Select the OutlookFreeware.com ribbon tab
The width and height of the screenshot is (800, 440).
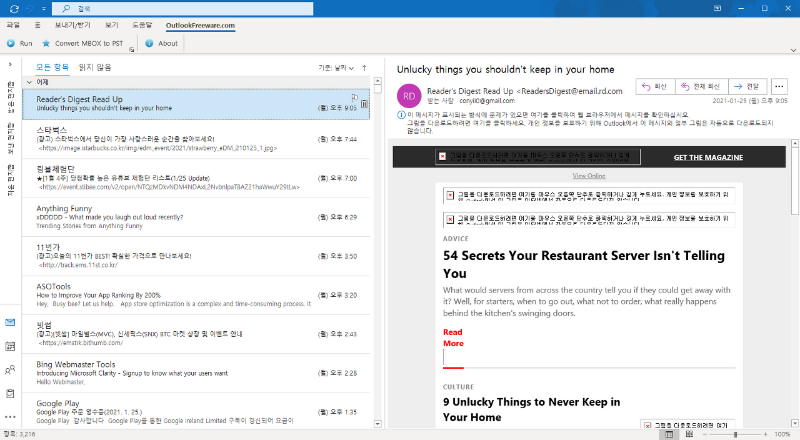200,26
